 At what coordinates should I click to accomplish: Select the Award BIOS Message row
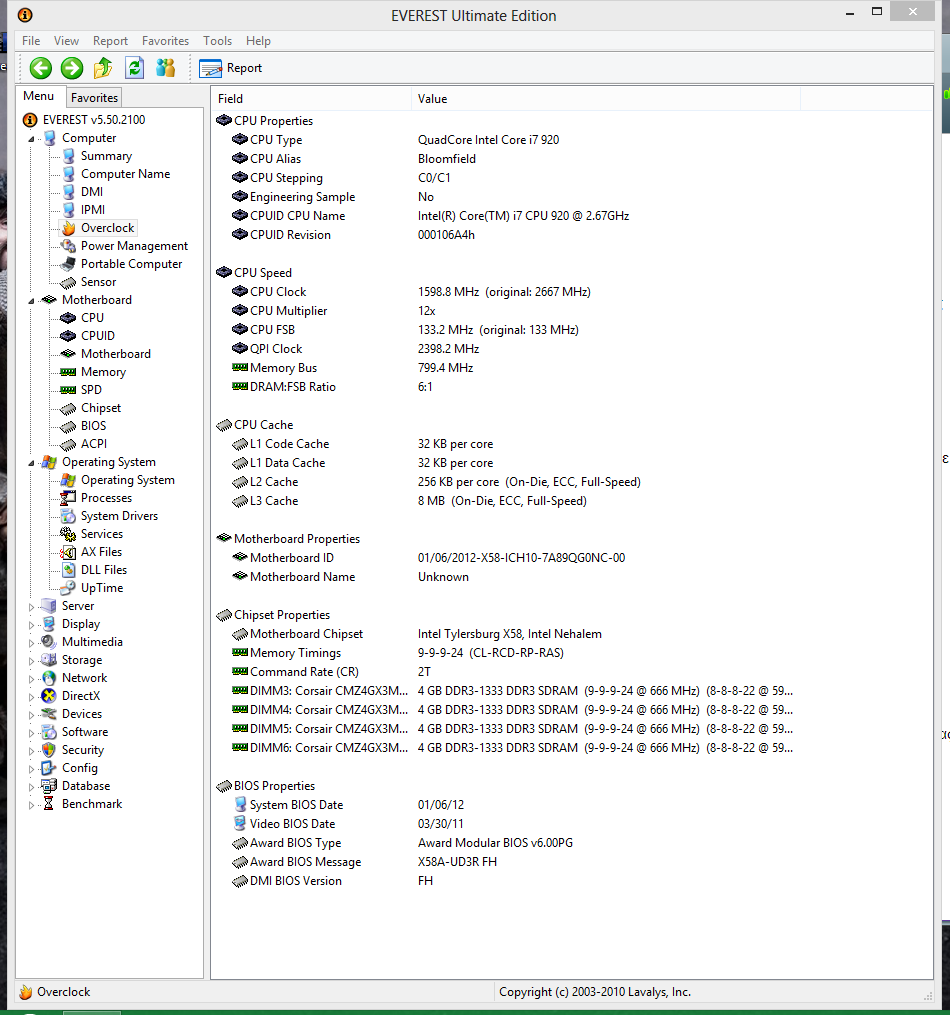tap(507, 862)
